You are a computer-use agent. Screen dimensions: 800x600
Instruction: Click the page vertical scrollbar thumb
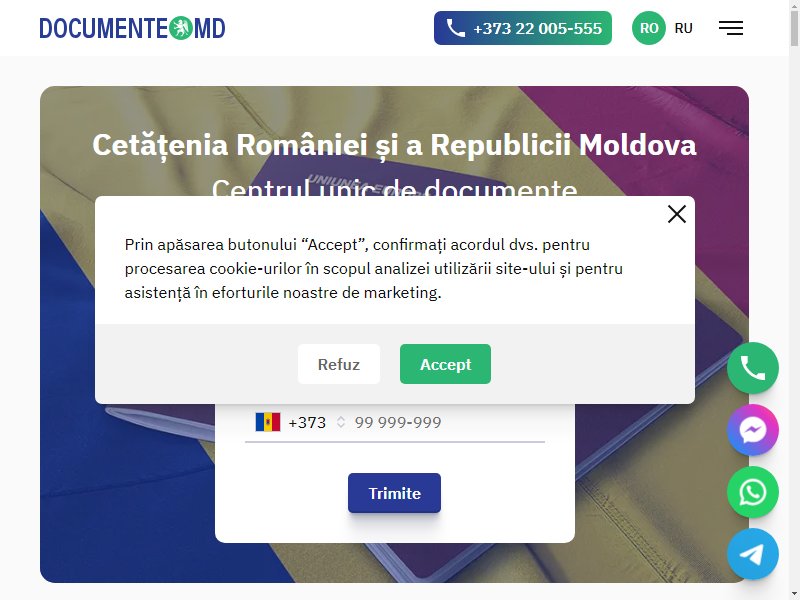click(794, 28)
